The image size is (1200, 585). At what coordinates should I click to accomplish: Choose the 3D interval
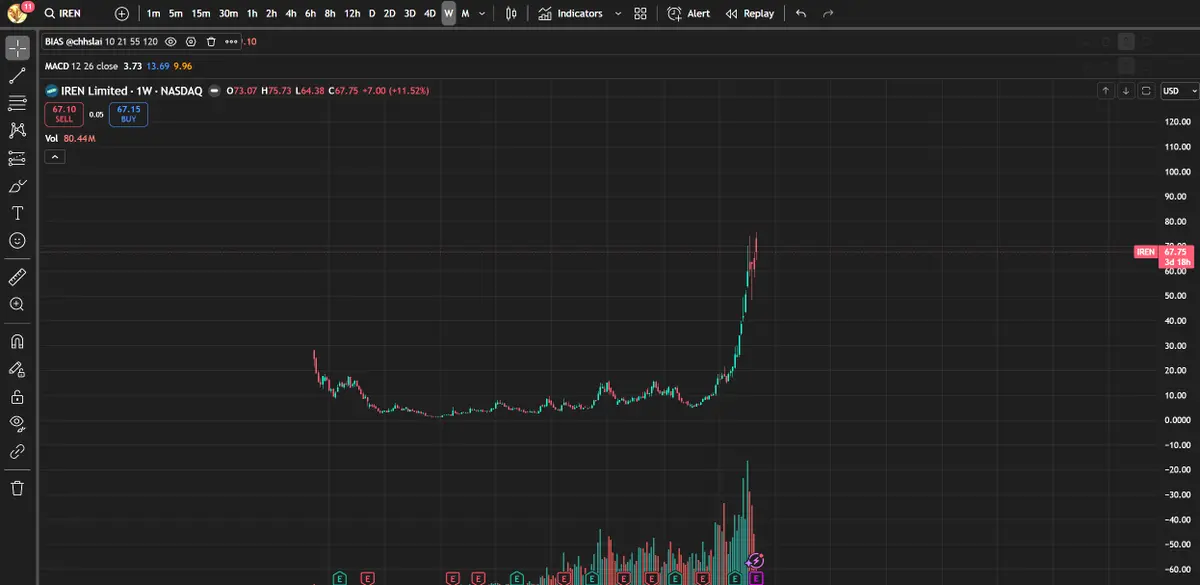(409, 14)
